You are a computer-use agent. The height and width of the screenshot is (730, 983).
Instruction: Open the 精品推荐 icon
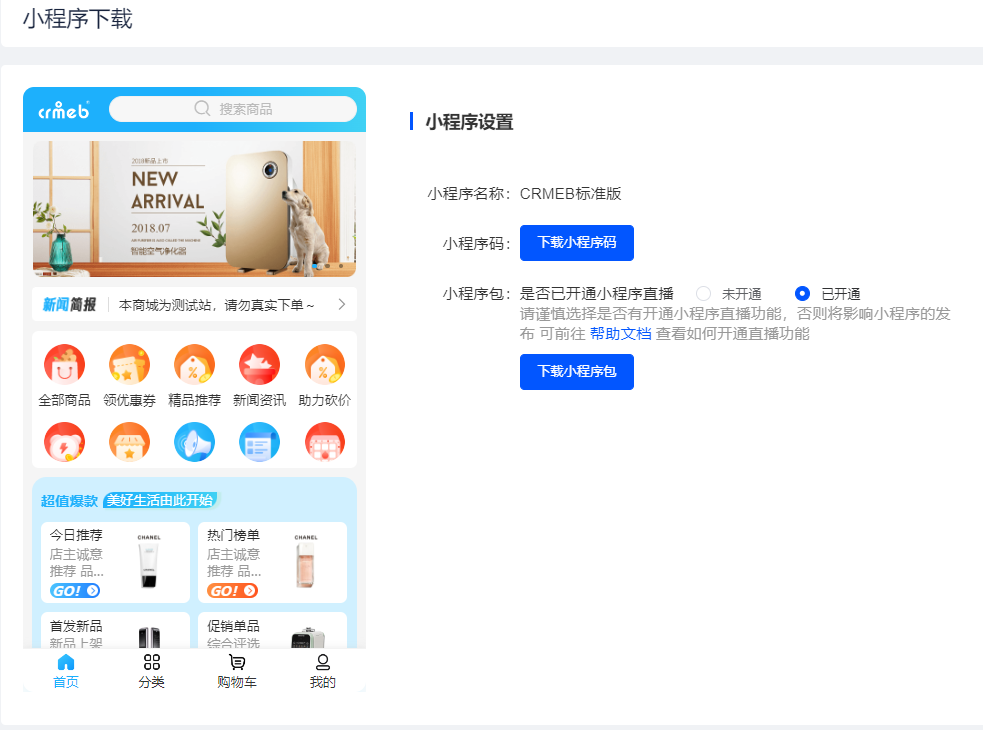click(194, 365)
